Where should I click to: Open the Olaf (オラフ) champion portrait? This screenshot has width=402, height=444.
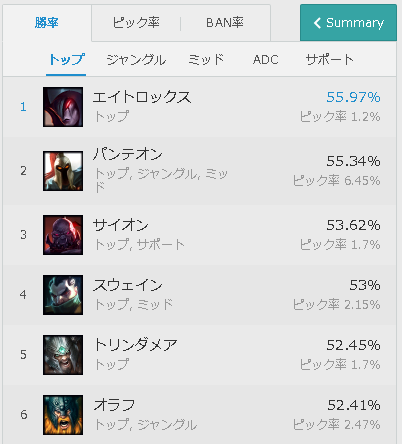click(x=63, y=415)
